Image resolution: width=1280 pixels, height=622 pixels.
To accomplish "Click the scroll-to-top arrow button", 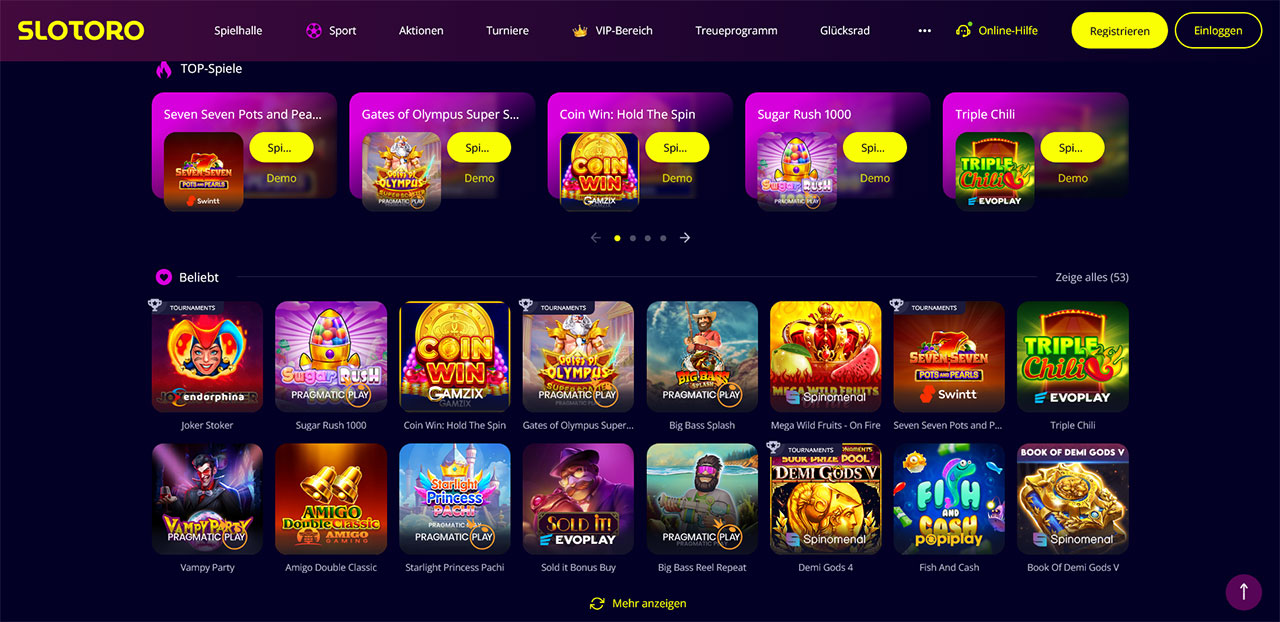I will click(1244, 591).
